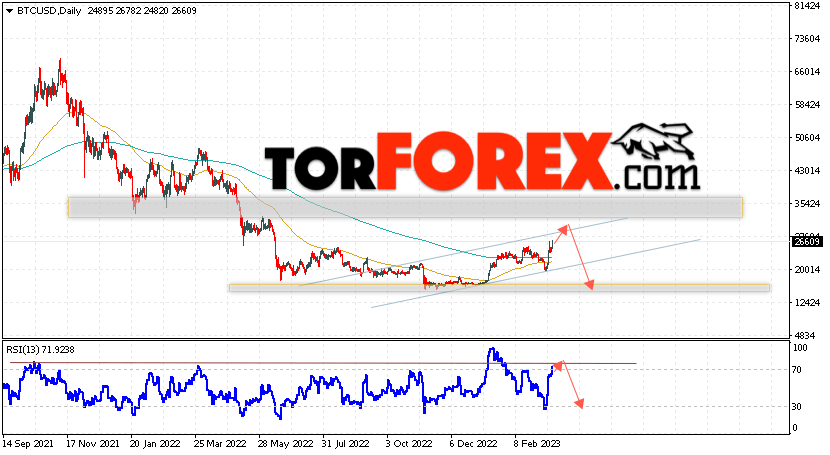Image resolution: width=830 pixels, height=455 pixels.
Task: Select the date label 20 Jan 2022
Action: point(155,443)
